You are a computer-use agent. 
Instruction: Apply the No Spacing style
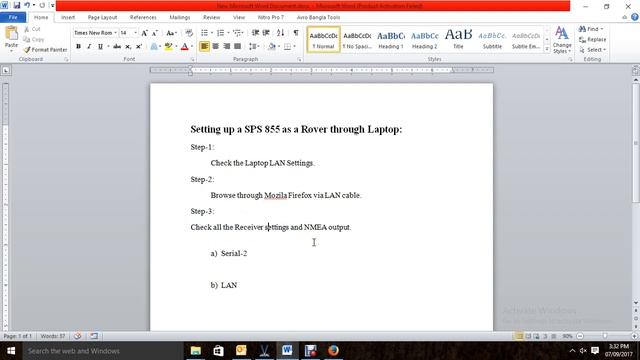tap(357, 40)
